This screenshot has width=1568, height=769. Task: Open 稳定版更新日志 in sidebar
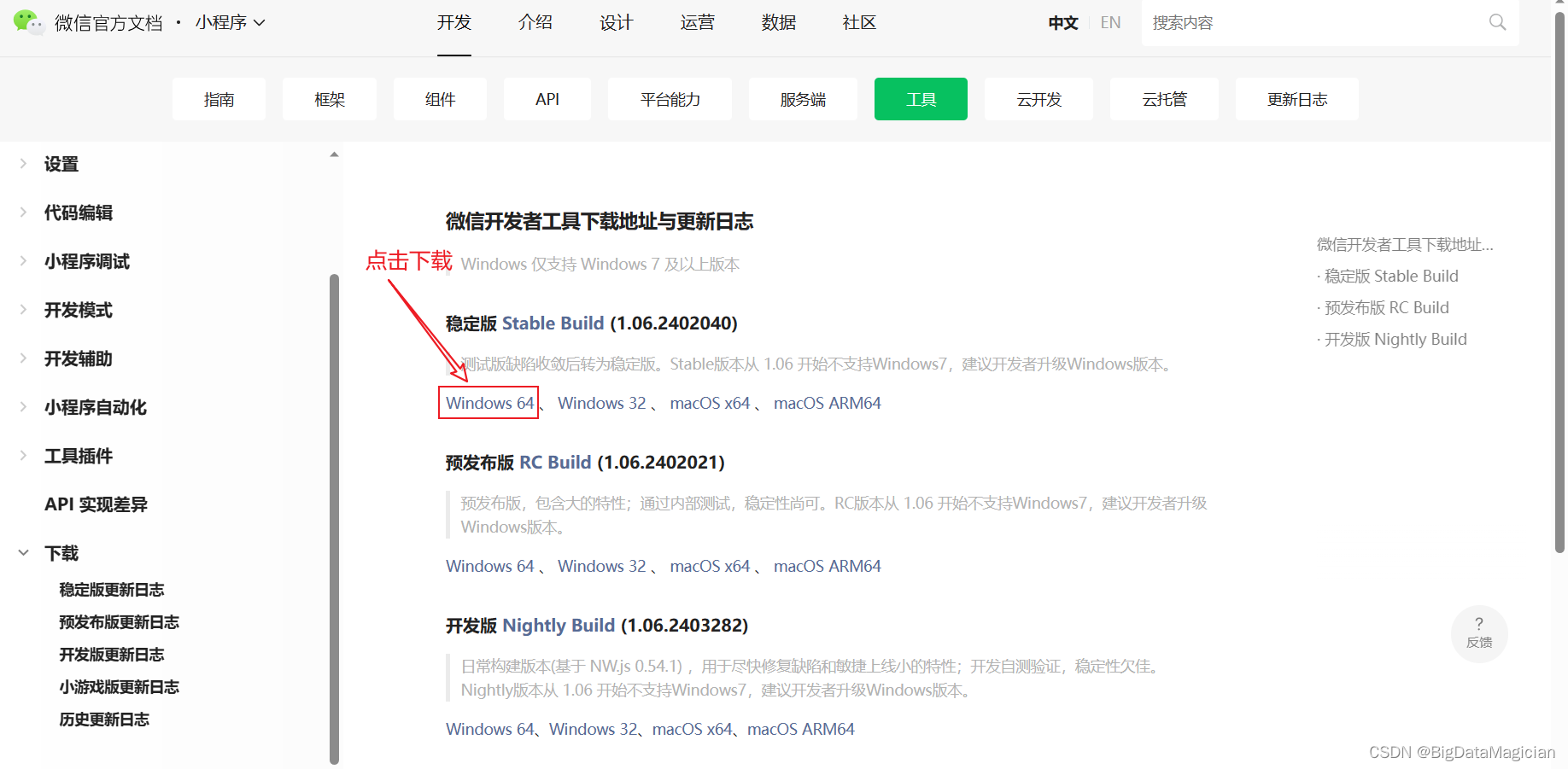click(112, 590)
